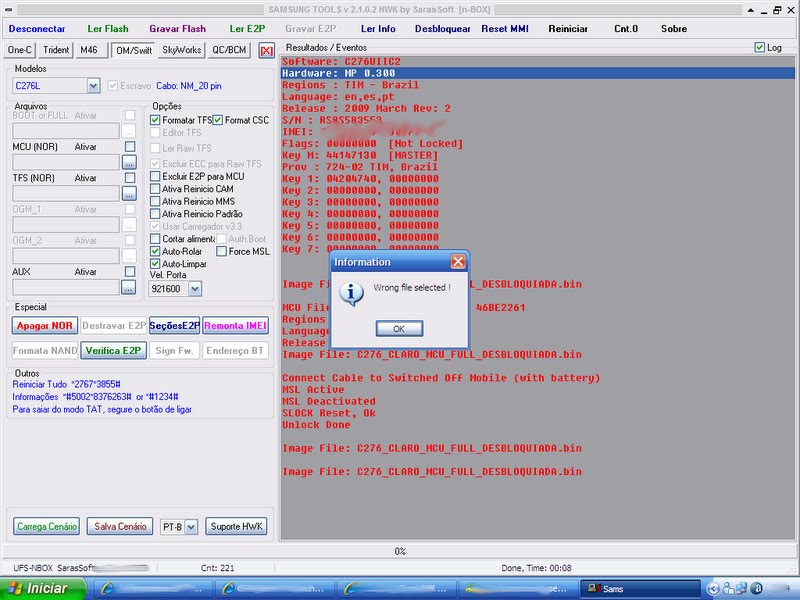This screenshot has width=800, height=600.
Task: Enable Ativa Reinicio CAM option
Action: (155, 189)
